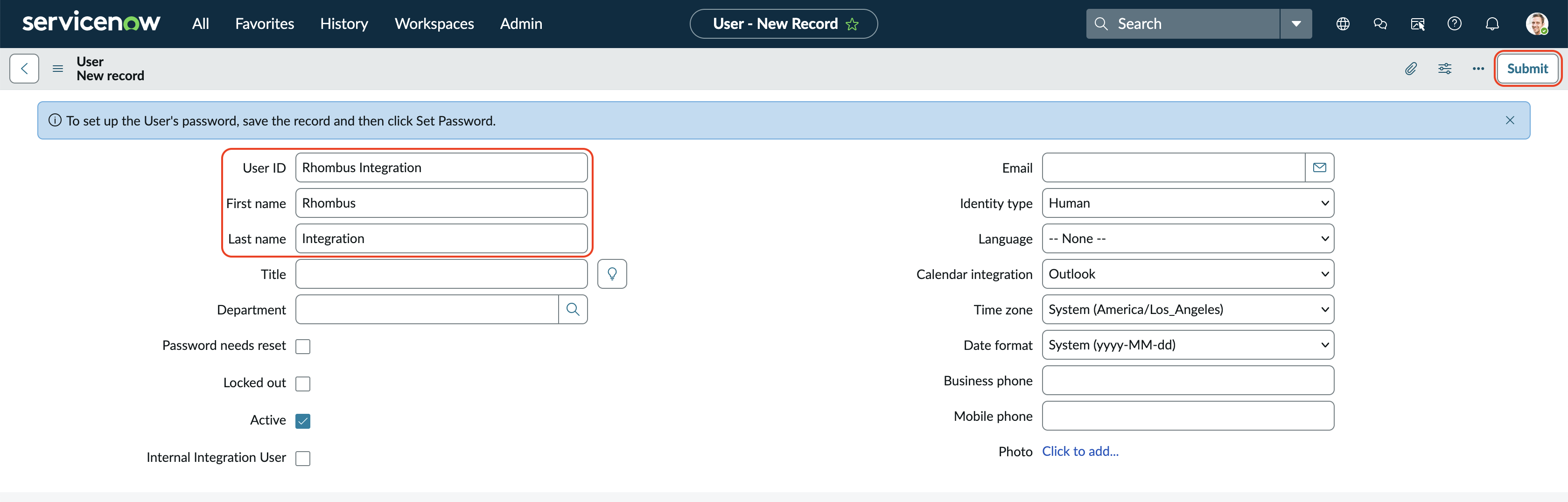Open the Workspaces menu
The width and height of the screenshot is (1568, 502).
coord(434,24)
